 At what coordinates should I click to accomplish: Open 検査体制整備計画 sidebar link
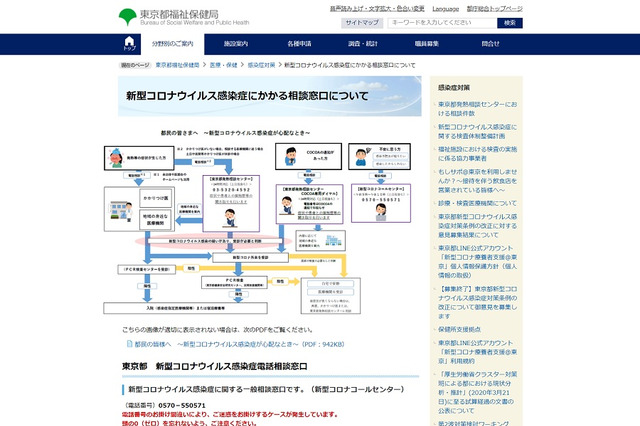478,131
